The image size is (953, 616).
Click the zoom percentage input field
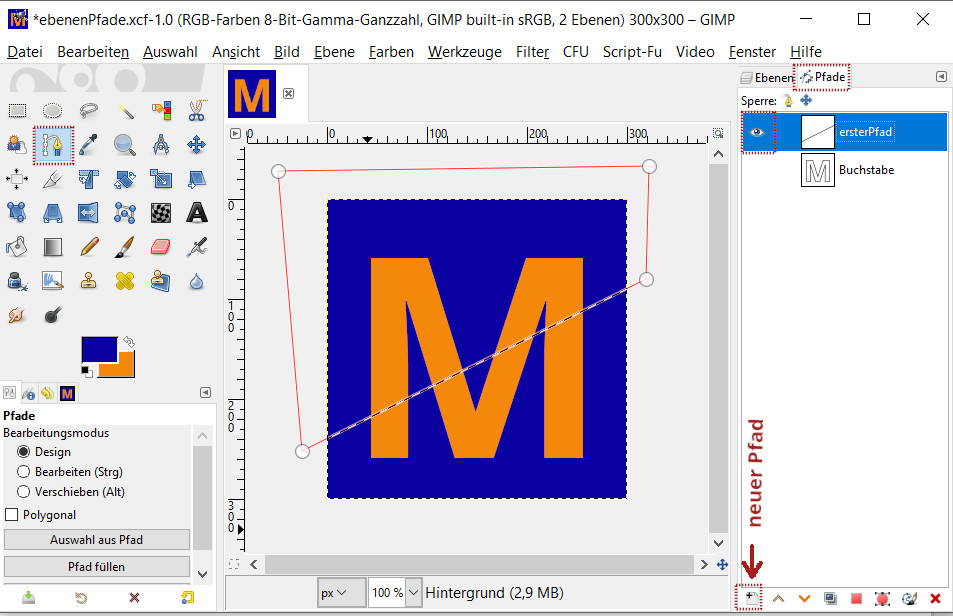pos(387,593)
